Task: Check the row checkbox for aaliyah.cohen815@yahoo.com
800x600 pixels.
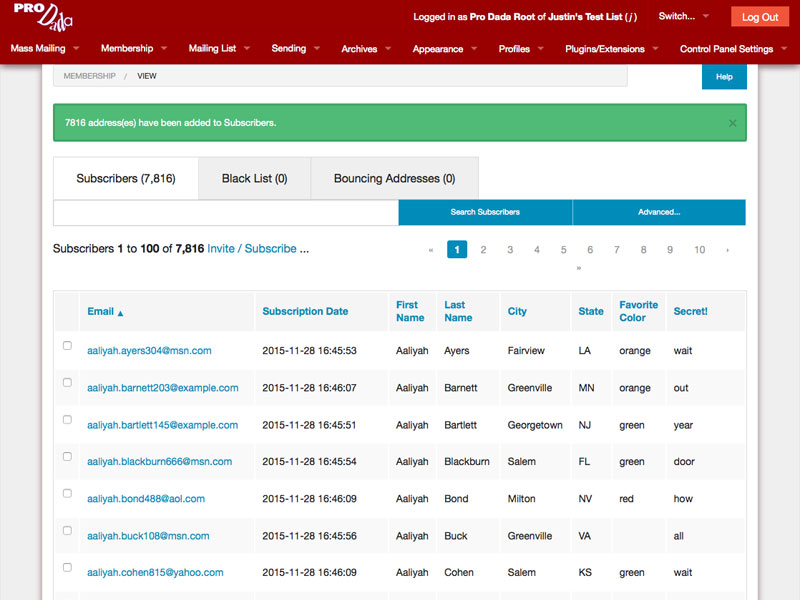Action: (x=67, y=567)
